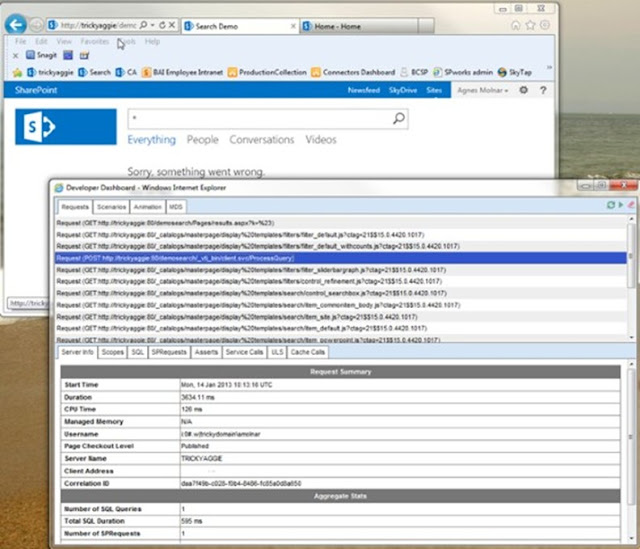Close the Search Demo tab

pyautogui.click(x=293, y=26)
